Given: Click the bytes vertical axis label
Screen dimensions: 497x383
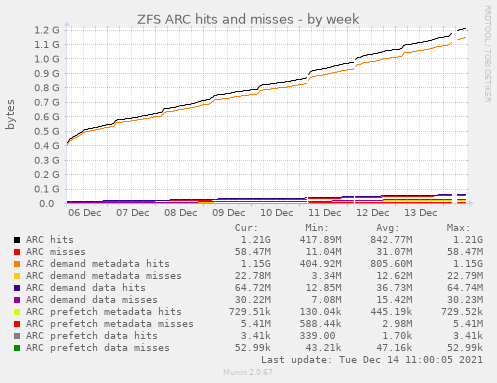Looking at the screenshot, I should pos(10,114).
